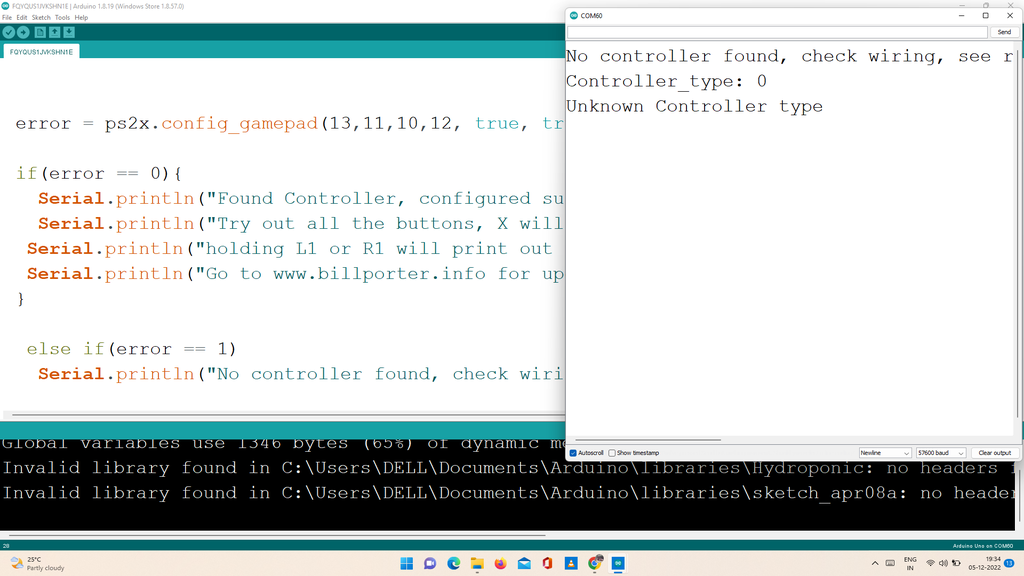Click the 'Unknown Controller type' output line
This screenshot has height=576, width=1024.
[694, 106]
